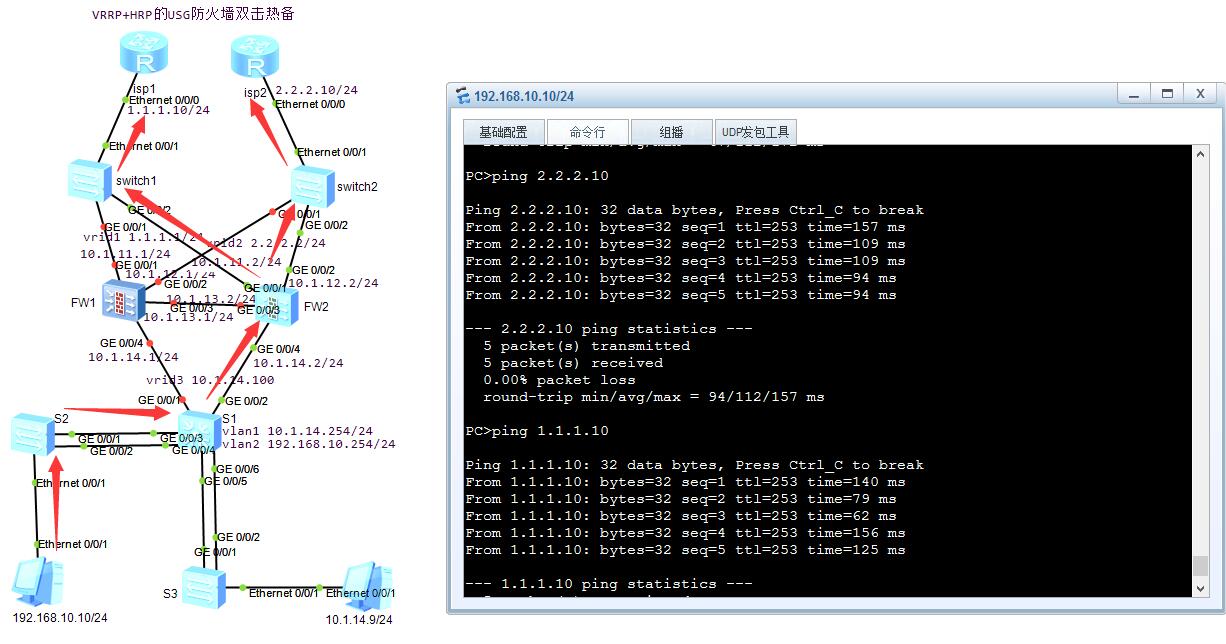Open the UDP发包工具 tab

(x=756, y=132)
